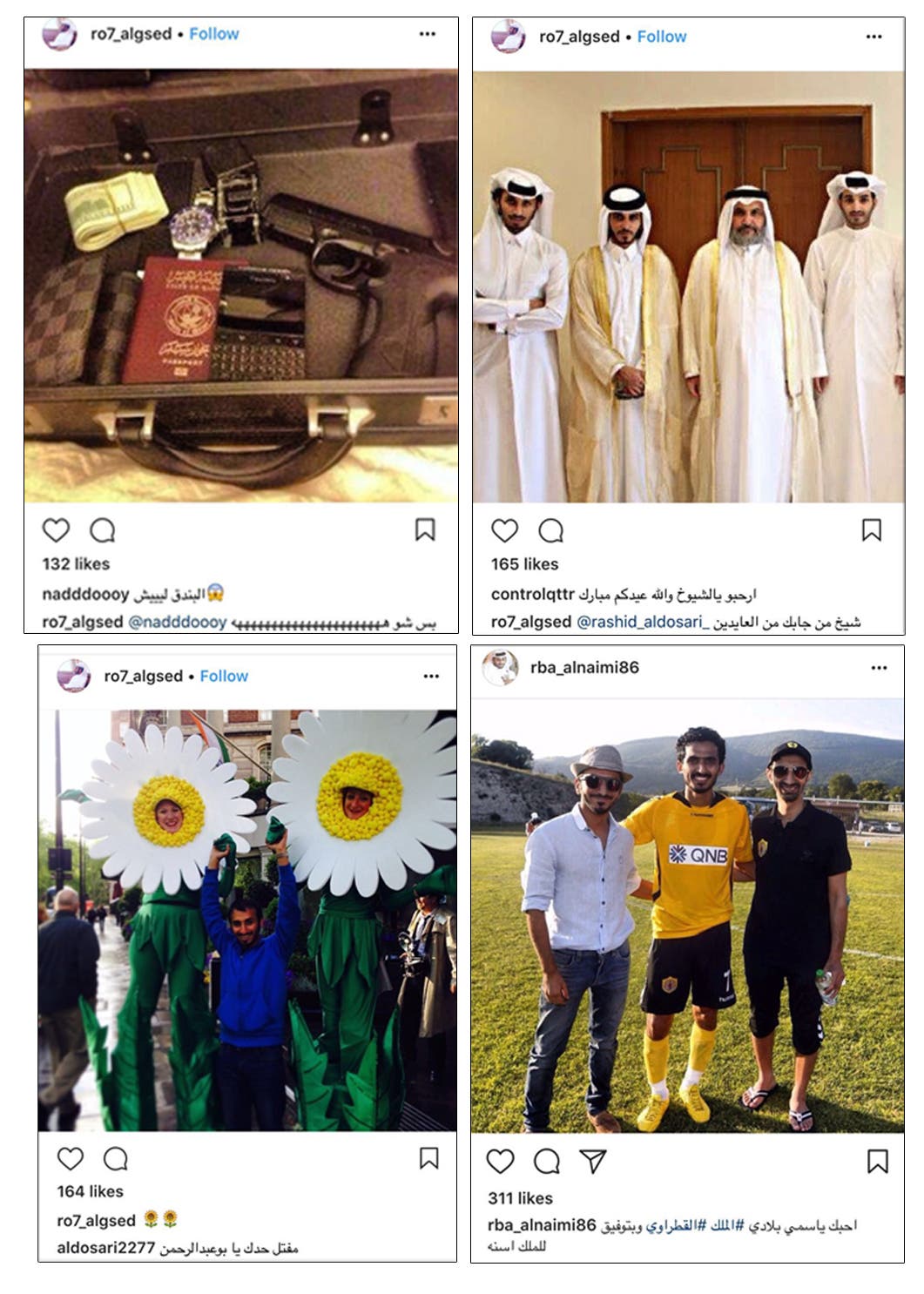Open the @nadddoooy mention in comments

(178, 622)
